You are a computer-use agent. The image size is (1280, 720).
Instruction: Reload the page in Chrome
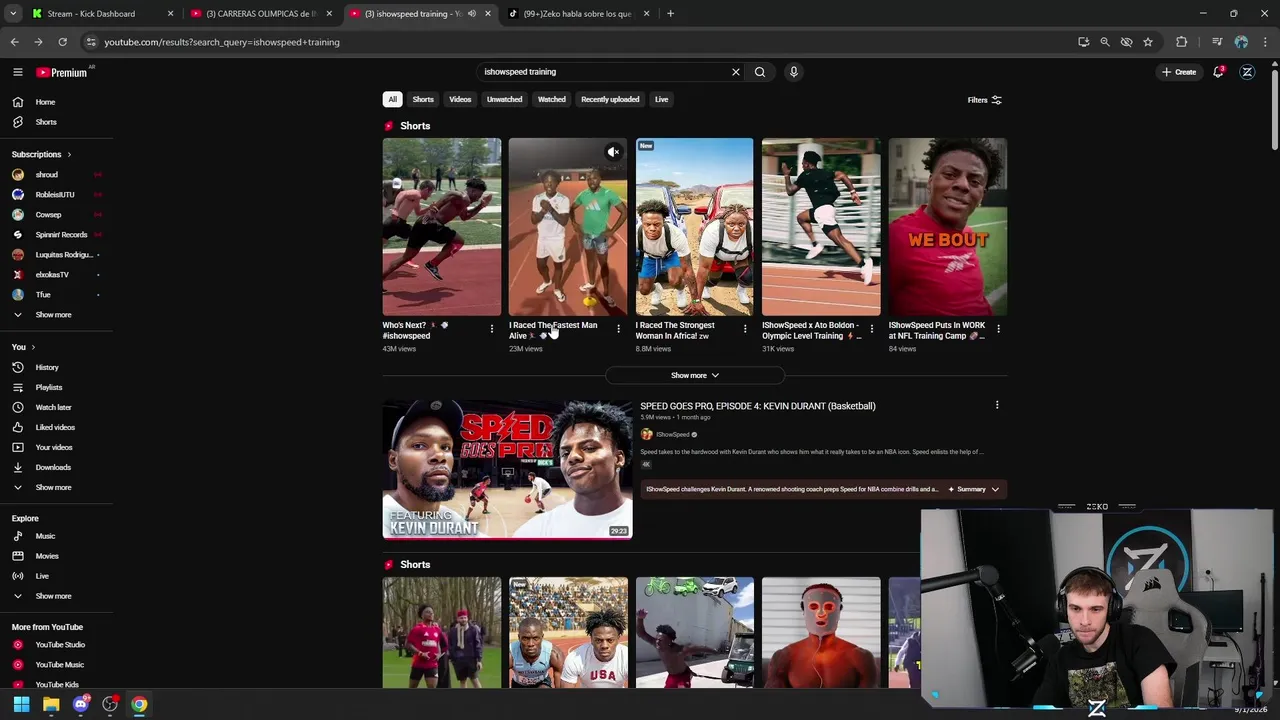tap(62, 42)
